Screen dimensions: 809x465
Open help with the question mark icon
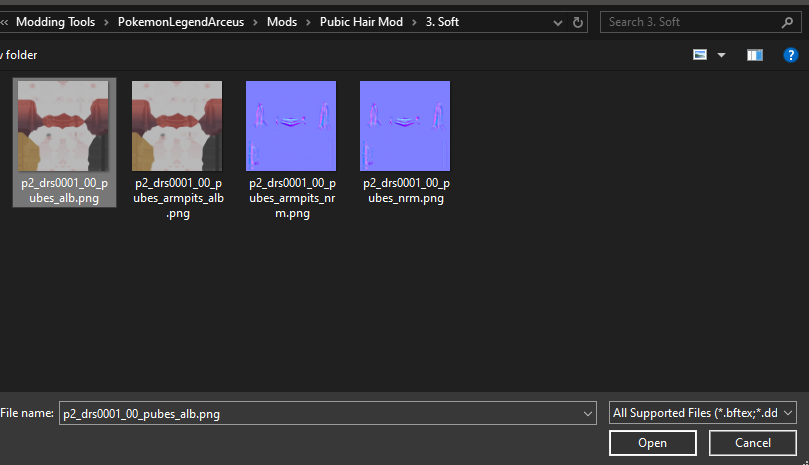tap(790, 55)
